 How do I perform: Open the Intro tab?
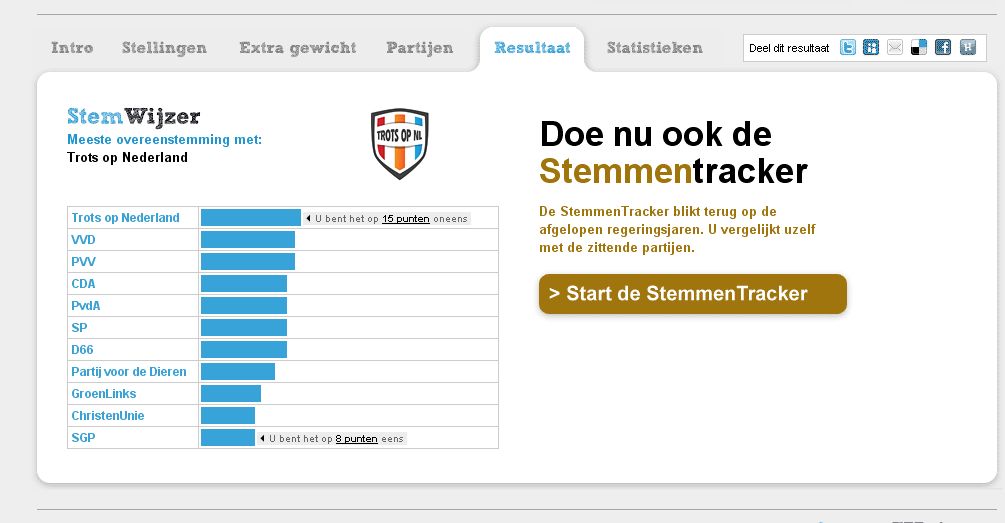(72, 47)
